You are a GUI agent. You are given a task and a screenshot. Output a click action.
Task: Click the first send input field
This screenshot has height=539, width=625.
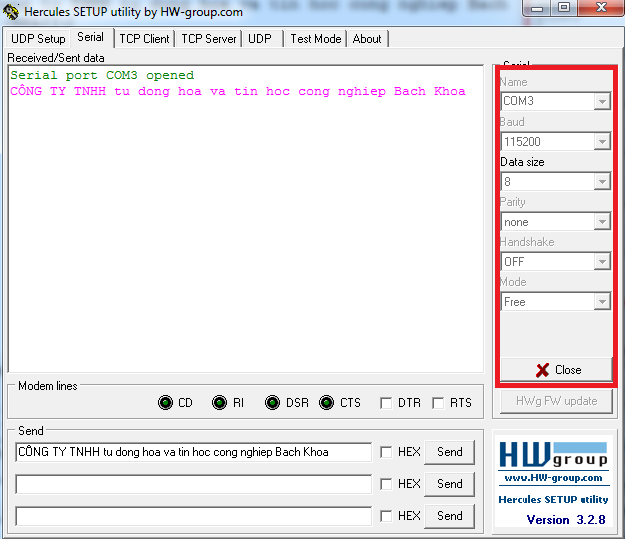pos(194,452)
